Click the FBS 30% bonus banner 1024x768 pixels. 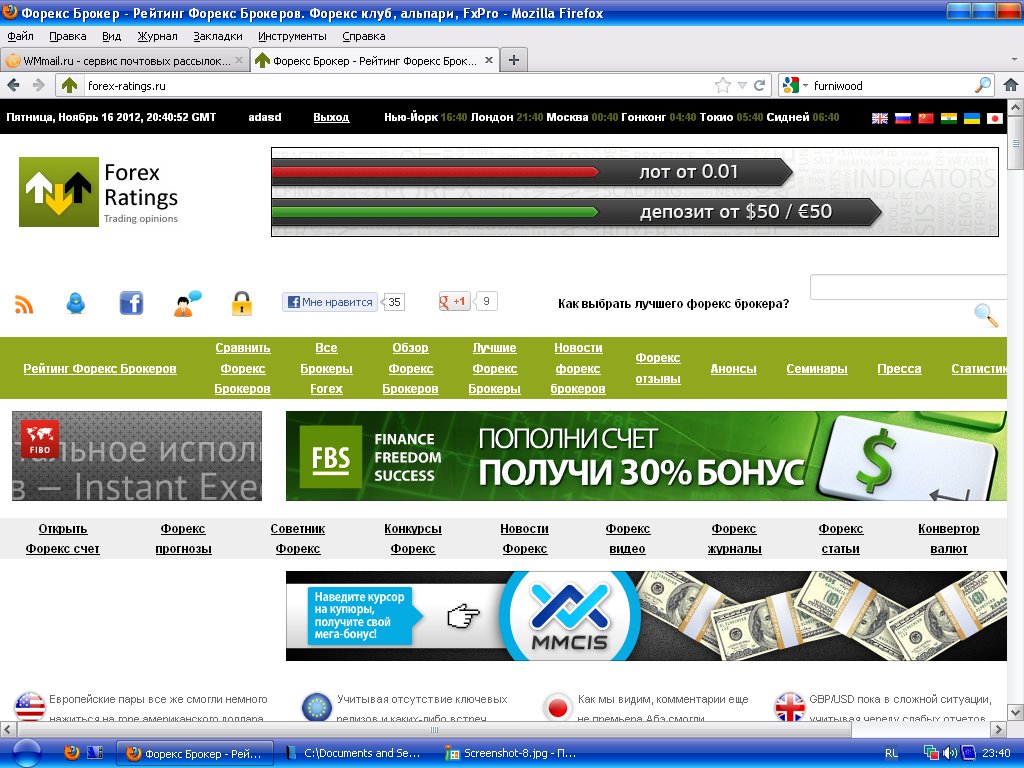(646, 456)
